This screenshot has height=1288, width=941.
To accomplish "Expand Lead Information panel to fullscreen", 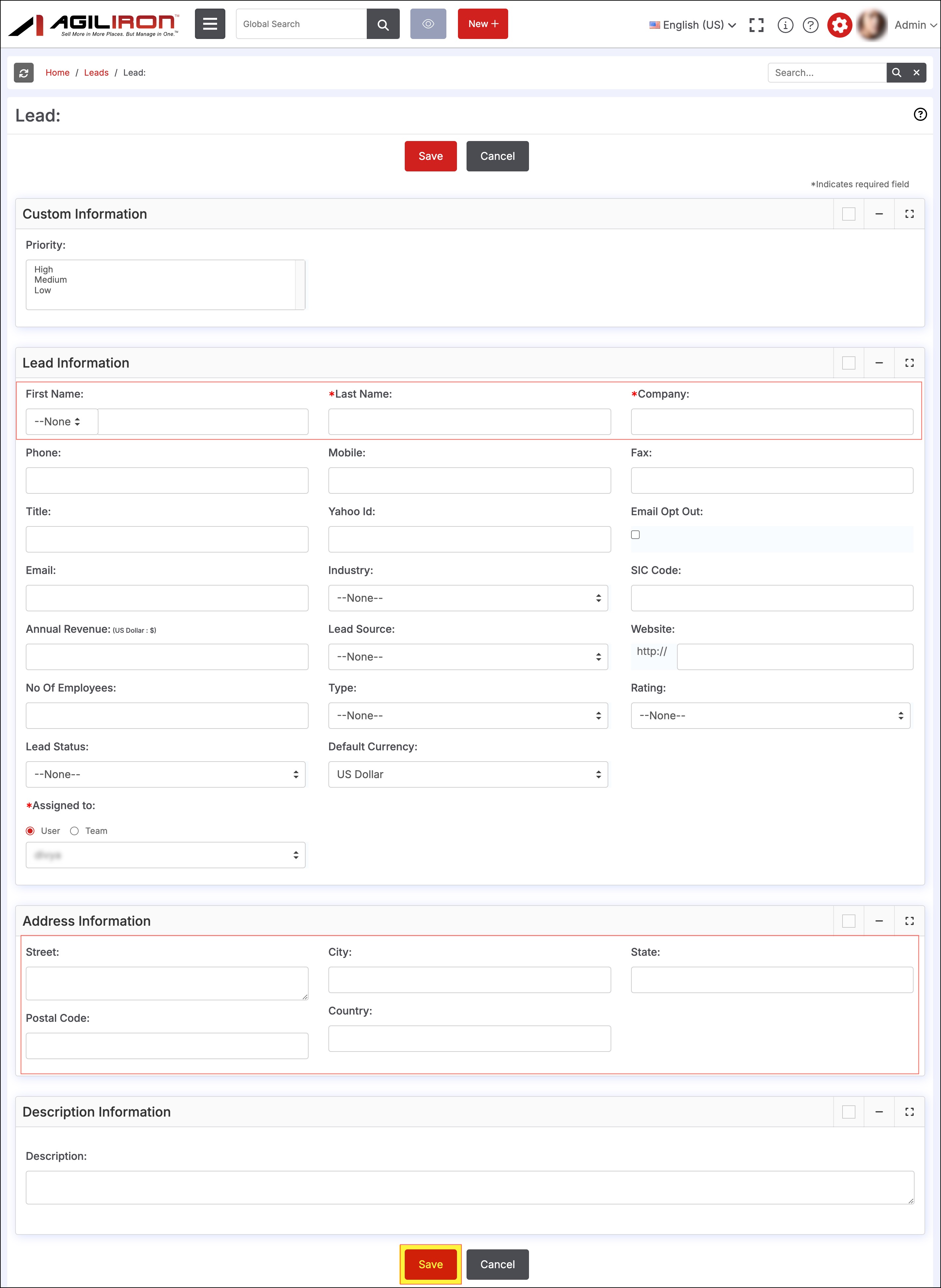I will click(x=909, y=363).
